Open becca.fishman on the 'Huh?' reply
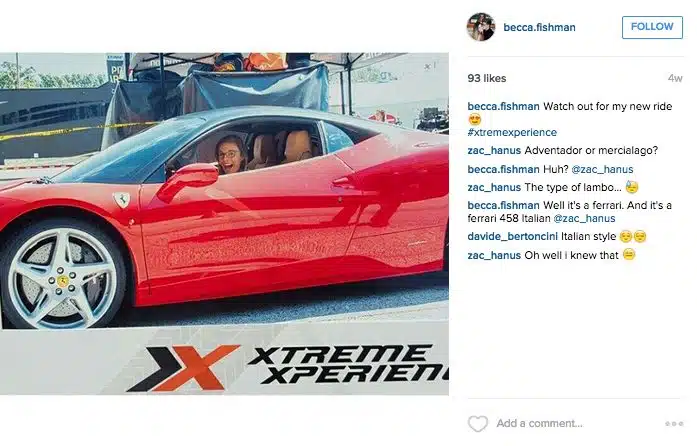697x446 pixels. [x=503, y=169]
